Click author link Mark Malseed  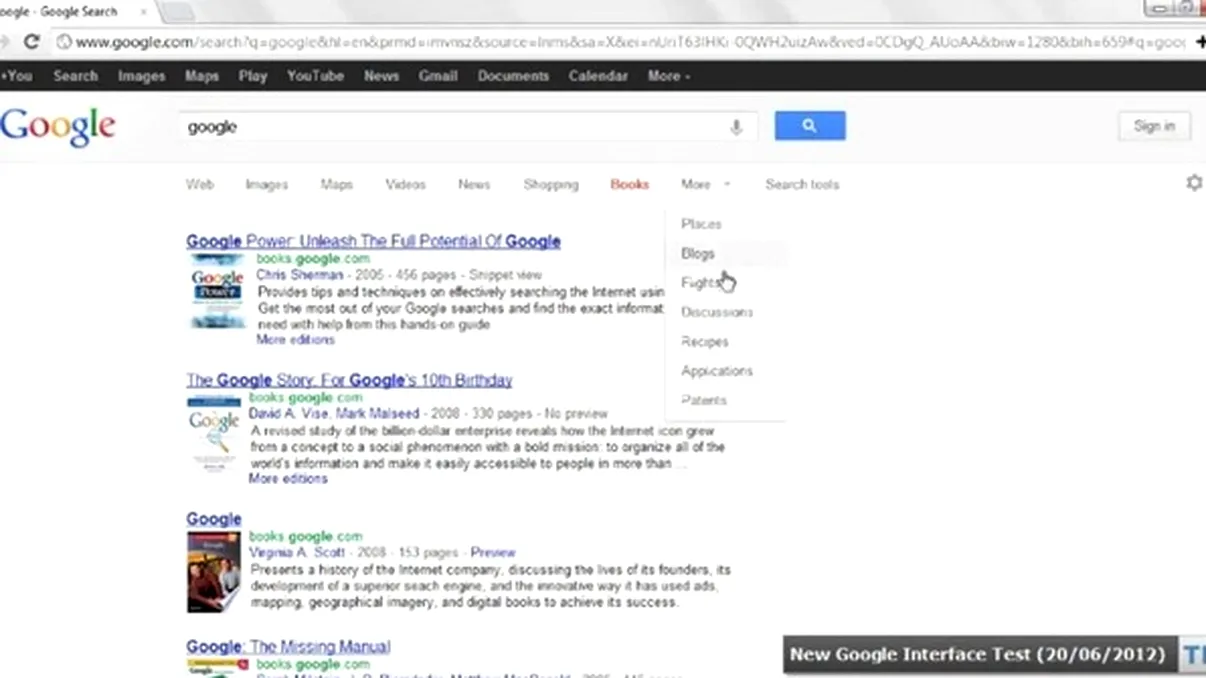(380, 413)
